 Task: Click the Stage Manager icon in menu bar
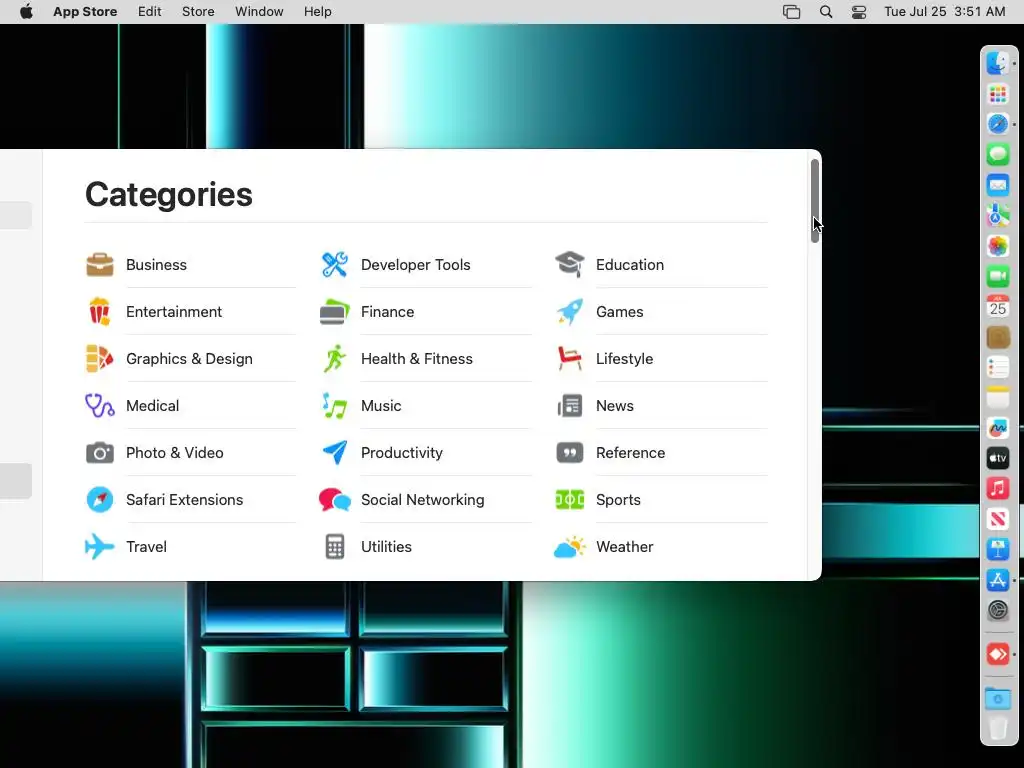[x=791, y=12]
